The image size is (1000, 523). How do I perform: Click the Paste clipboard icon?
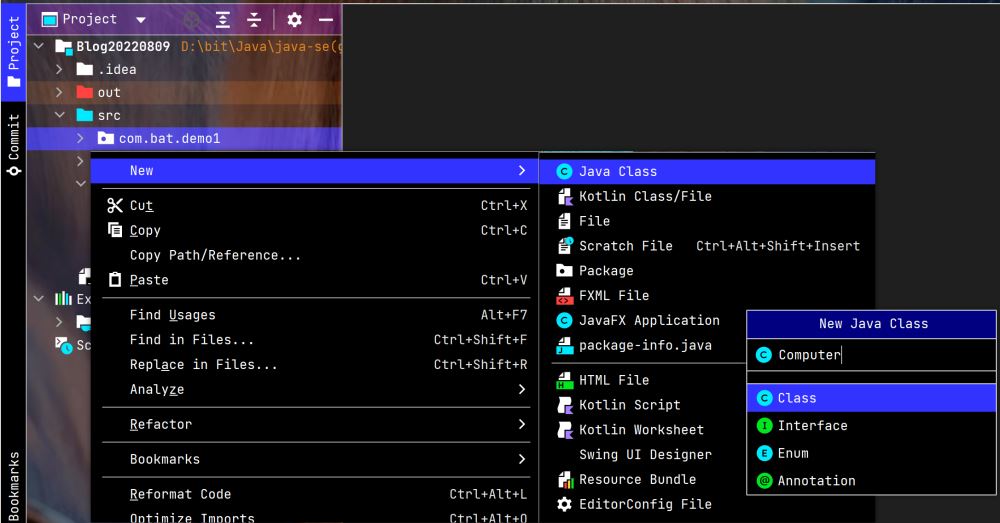pos(114,280)
